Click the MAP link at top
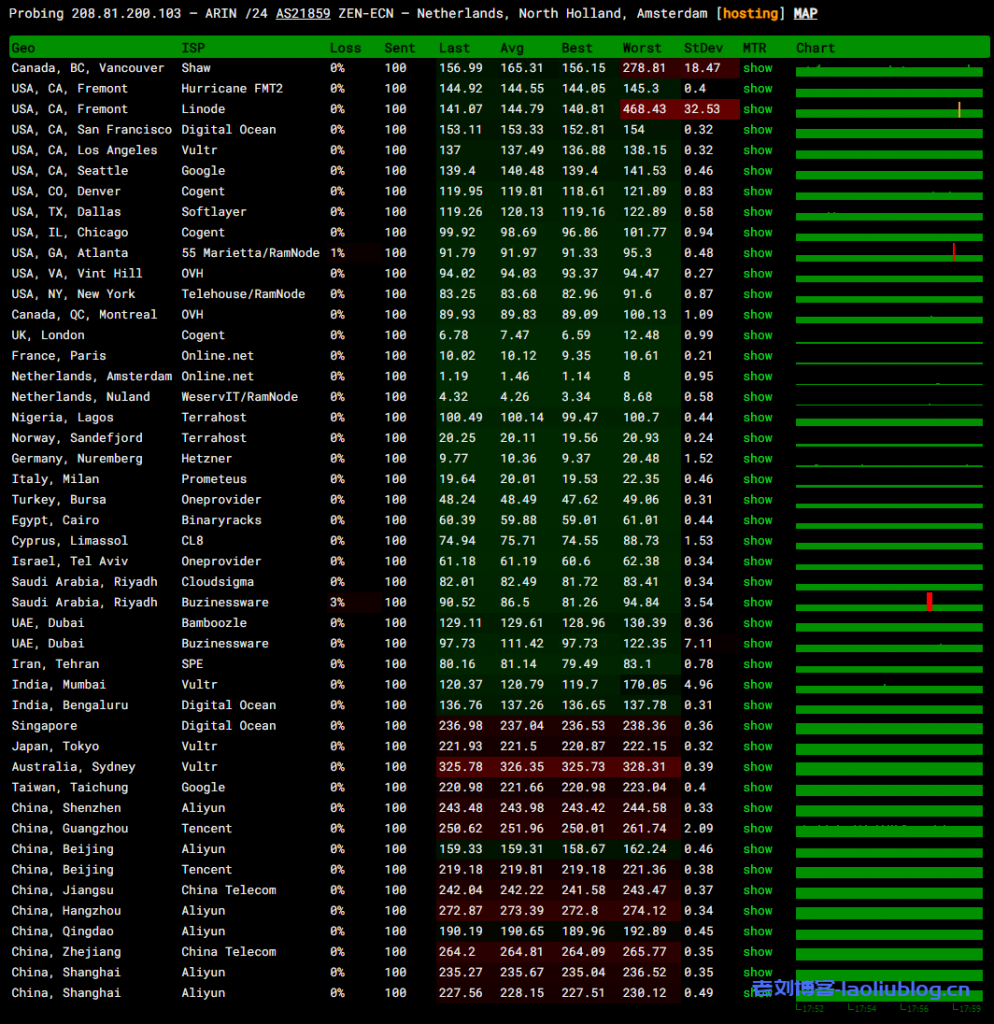 tap(805, 13)
